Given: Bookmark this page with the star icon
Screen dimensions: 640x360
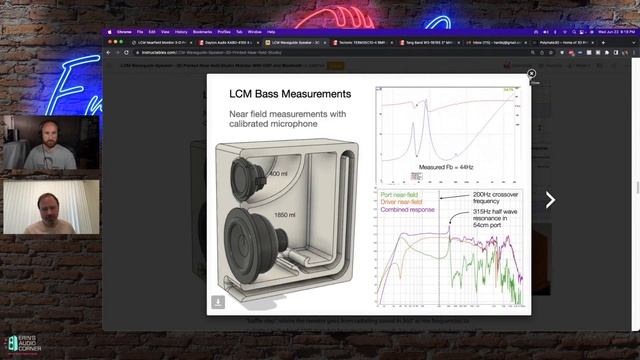Looking at the screenshot, I should (551, 53).
